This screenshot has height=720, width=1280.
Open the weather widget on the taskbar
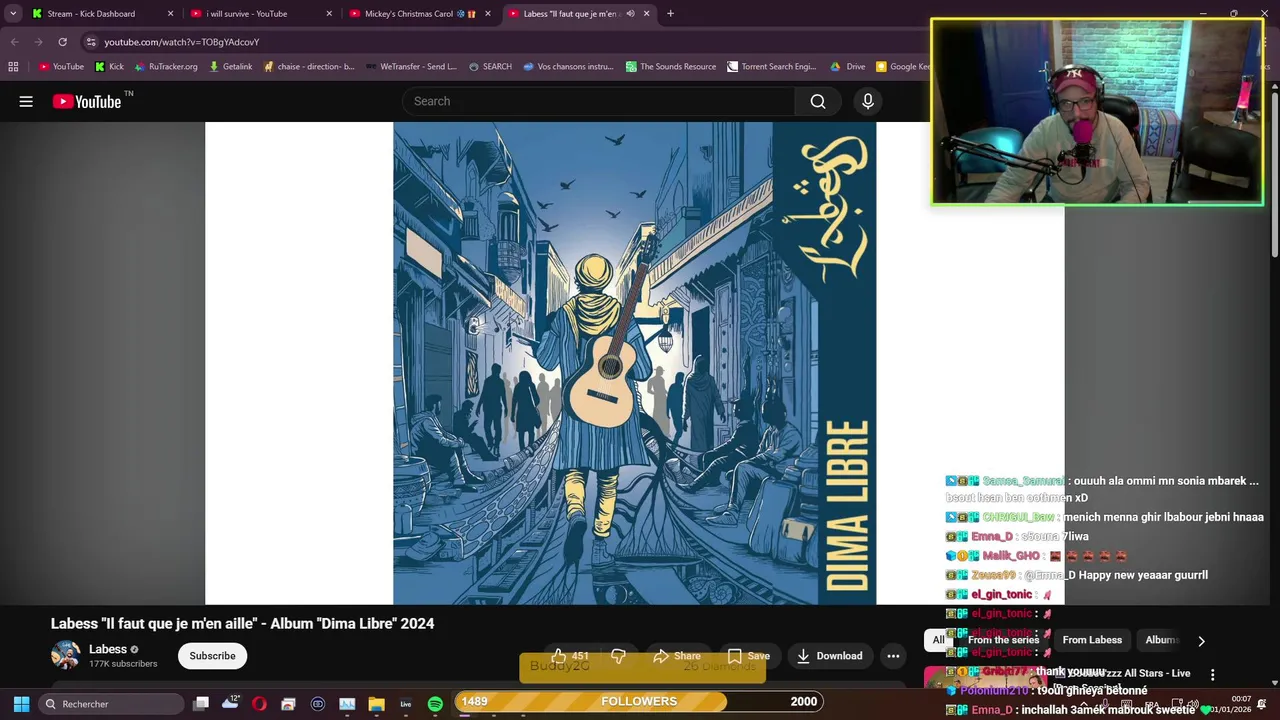[x=230, y=703]
